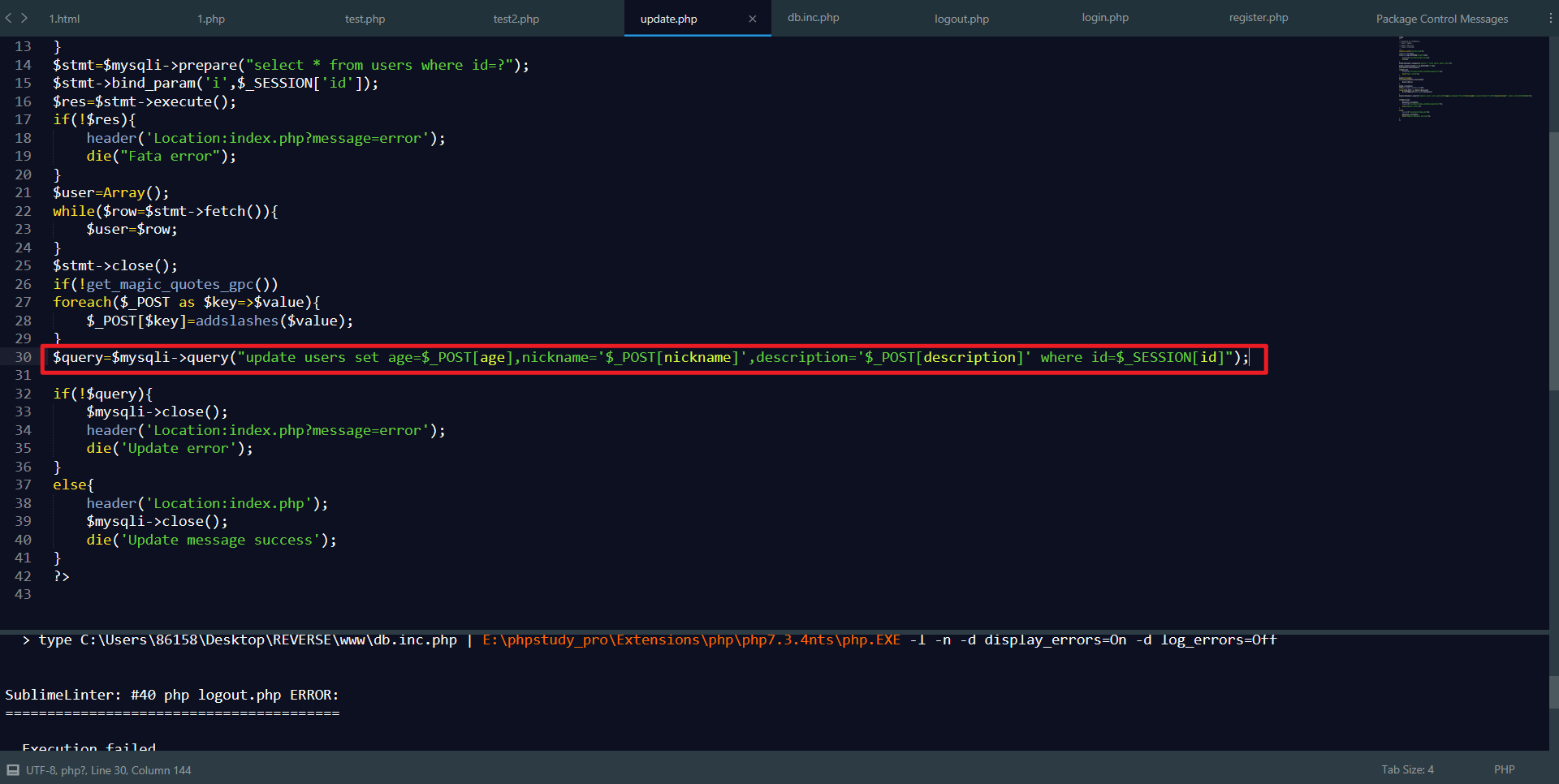This screenshot has height=784, width=1559.
Task: Open the 1.html tab
Action: coord(63,18)
